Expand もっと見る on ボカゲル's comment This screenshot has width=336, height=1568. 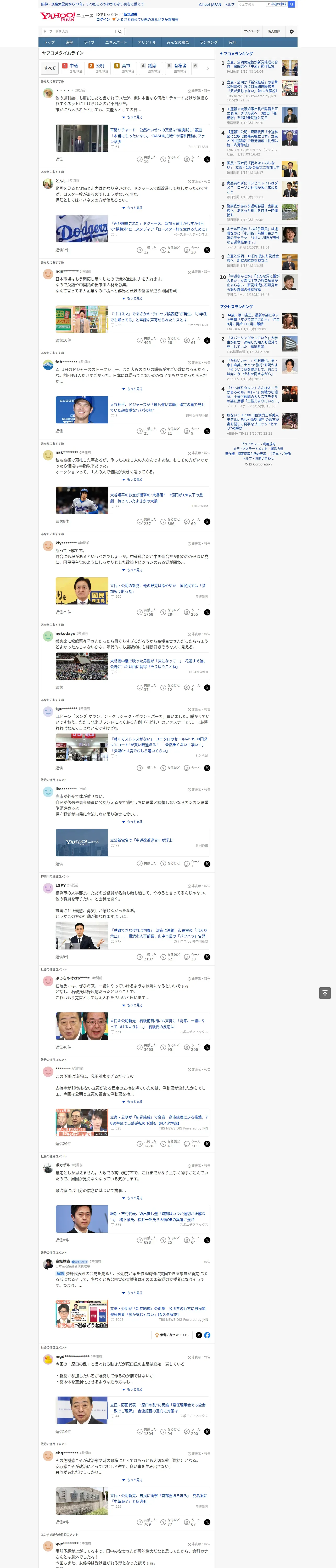(132, 1198)
